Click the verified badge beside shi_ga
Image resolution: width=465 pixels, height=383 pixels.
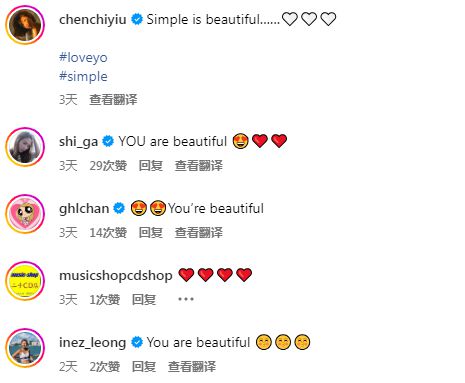(x=108, y=141)
